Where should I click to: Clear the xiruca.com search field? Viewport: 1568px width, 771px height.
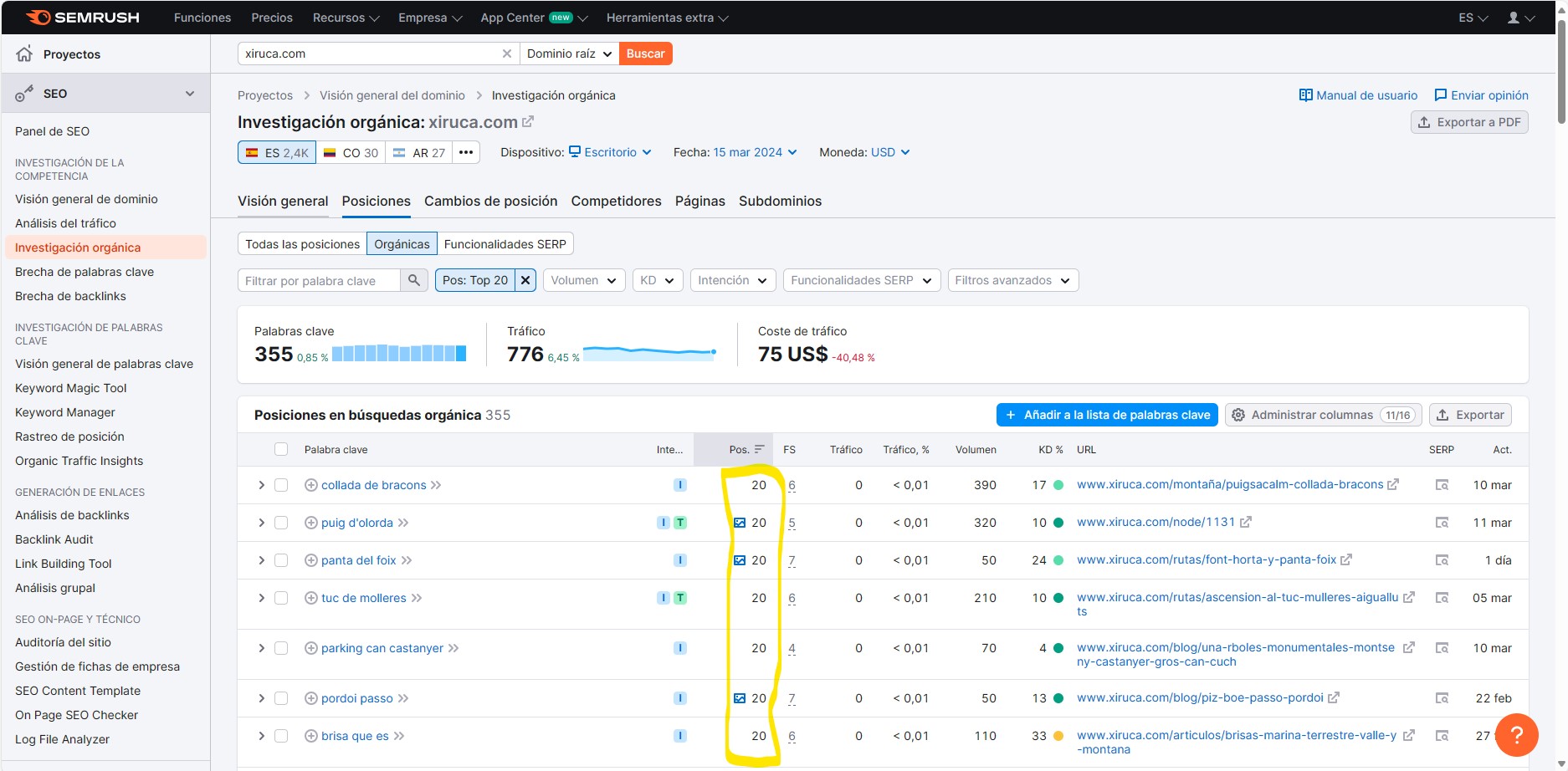pos(506,54)
